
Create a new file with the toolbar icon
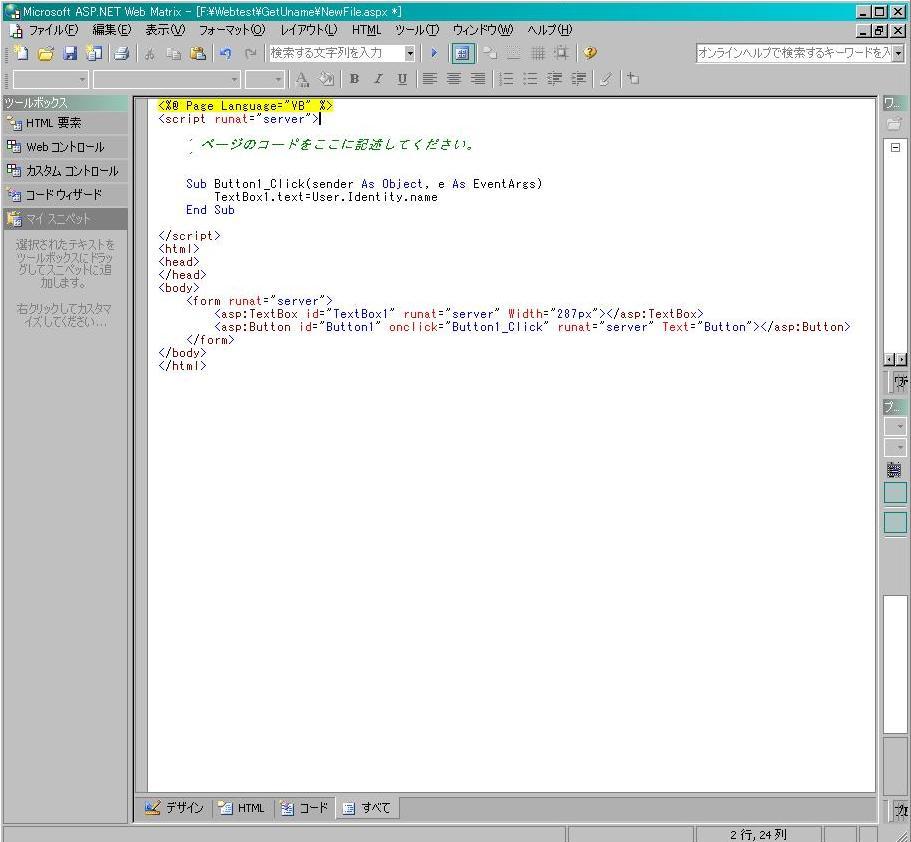tap(21, 53)
